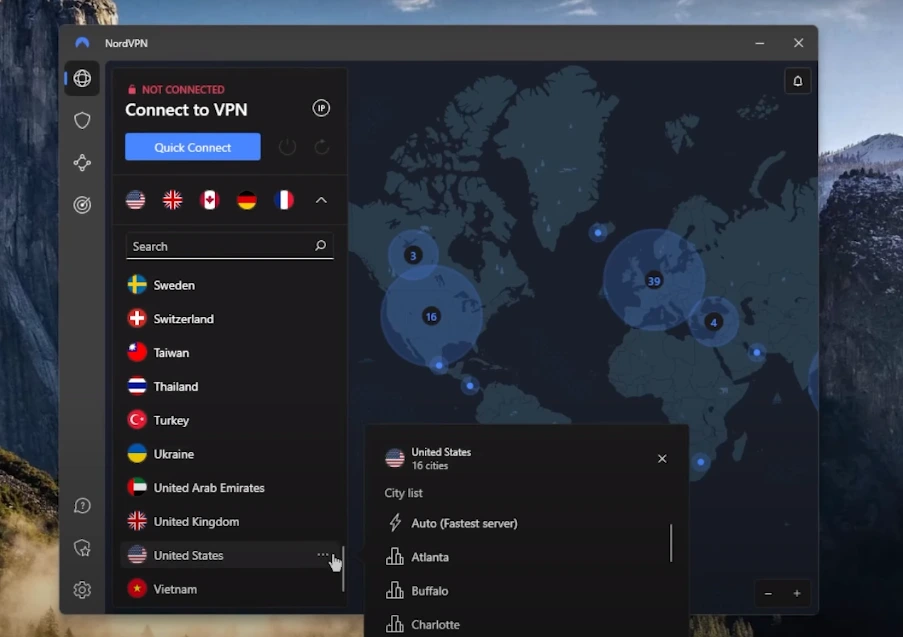Open the shield-star badge icon in sidebar
This screenshot has width=903, height=637.
coord(82,548)
